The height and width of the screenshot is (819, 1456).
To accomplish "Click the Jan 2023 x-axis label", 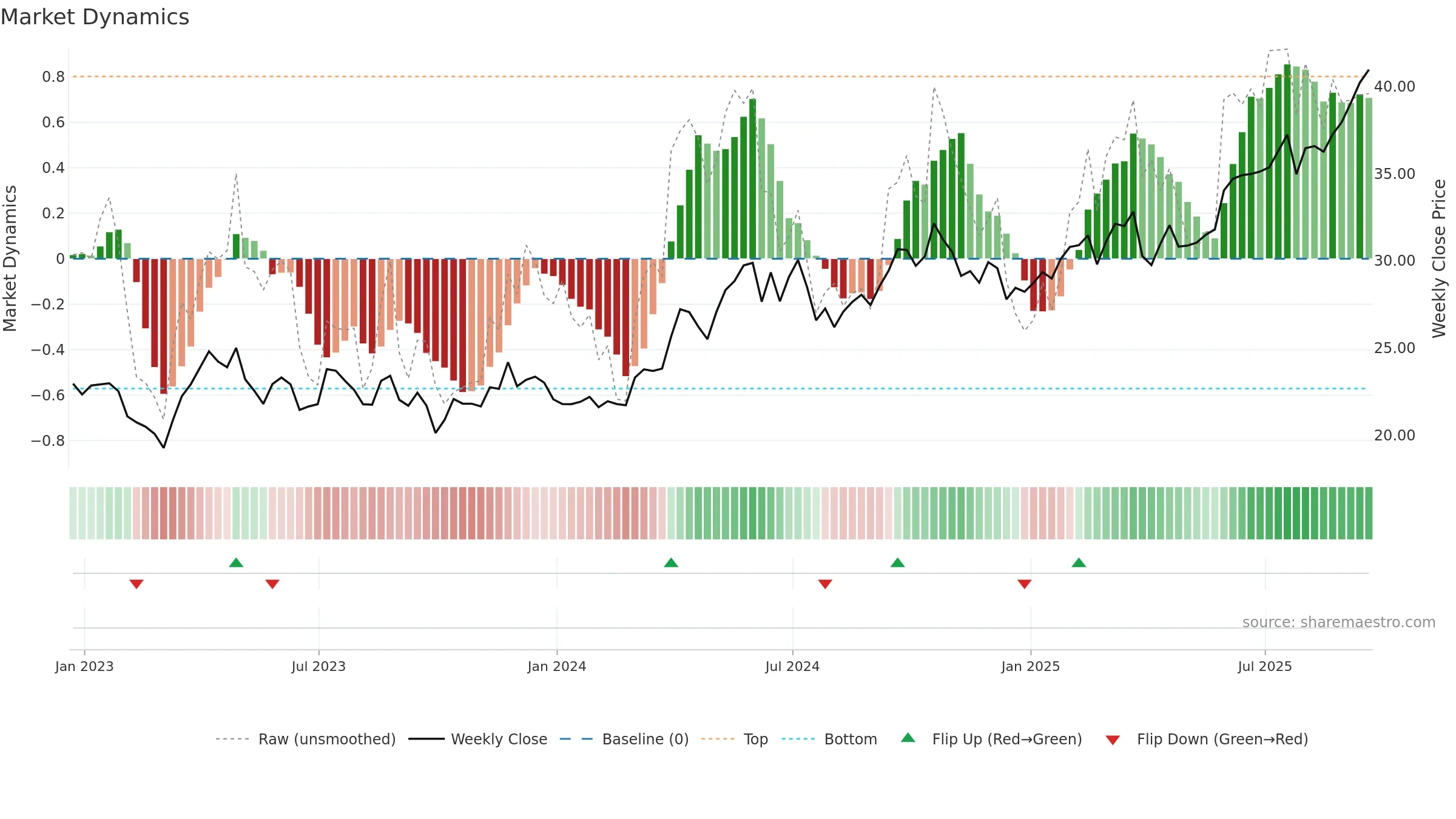I will point(84,666).
